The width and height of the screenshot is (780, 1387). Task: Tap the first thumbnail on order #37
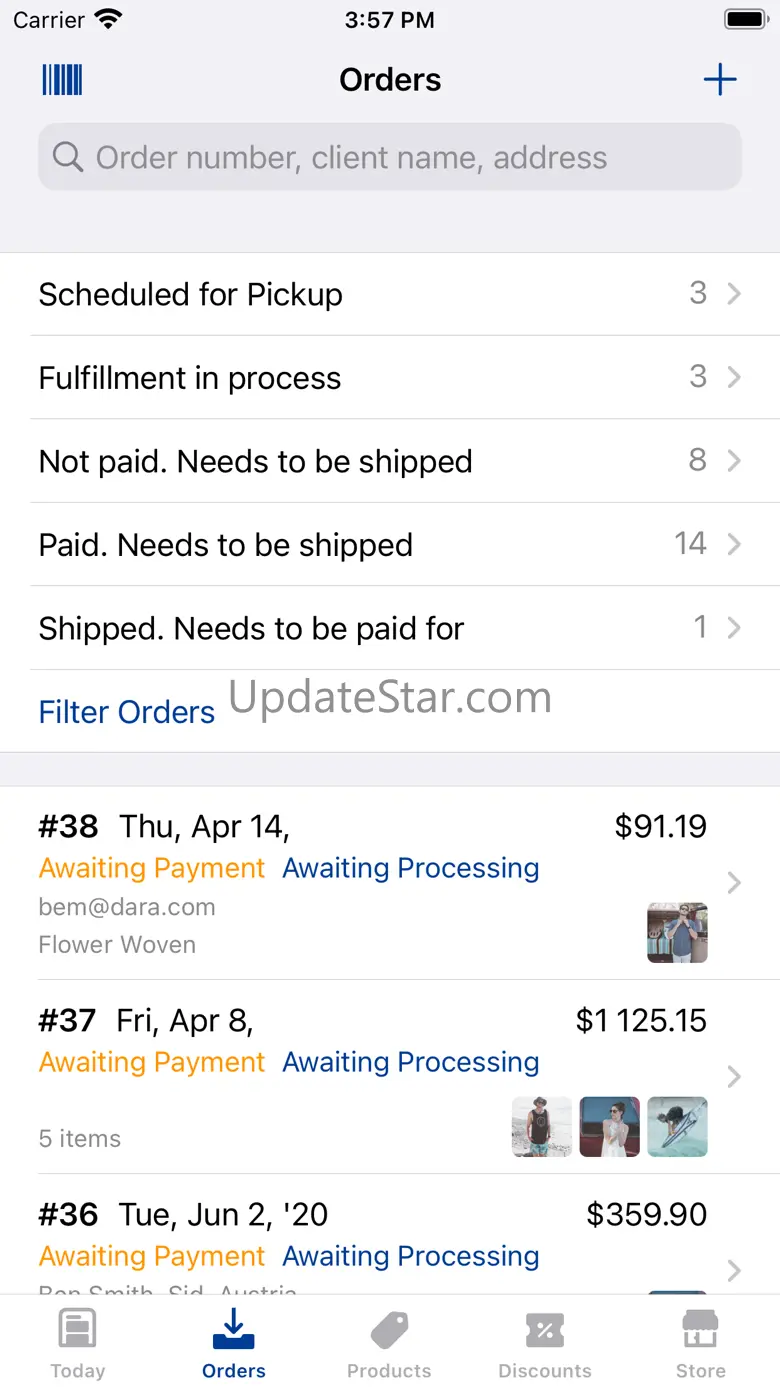(x=542, y=1127)
